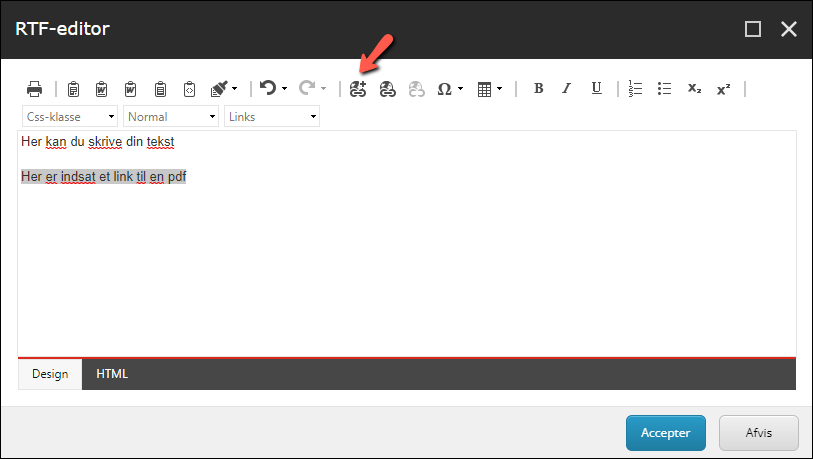Toggle Bold formatting
The width and height of the screenshot is (813, 459).
pos(539,89)
